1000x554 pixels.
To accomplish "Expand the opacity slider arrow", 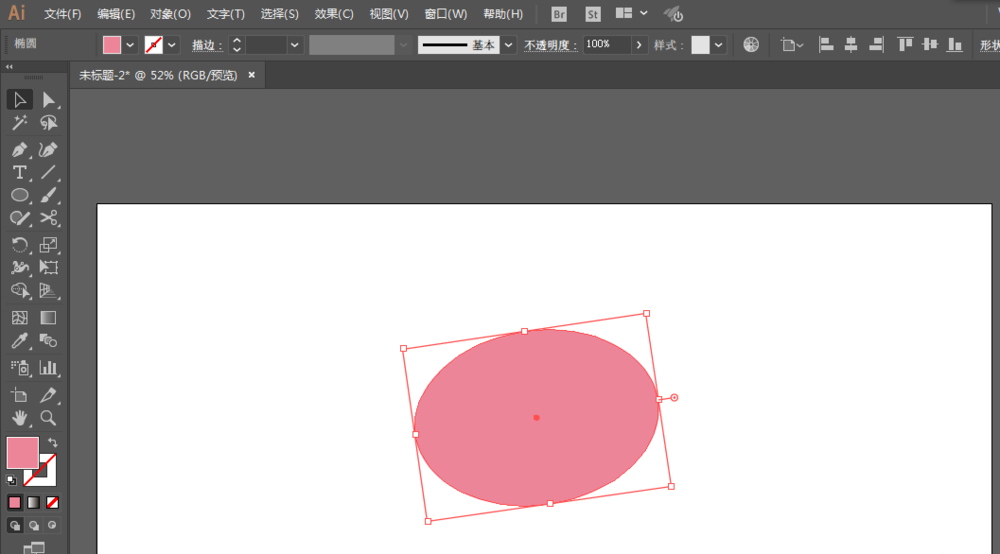I will click(x=638, y=45).
